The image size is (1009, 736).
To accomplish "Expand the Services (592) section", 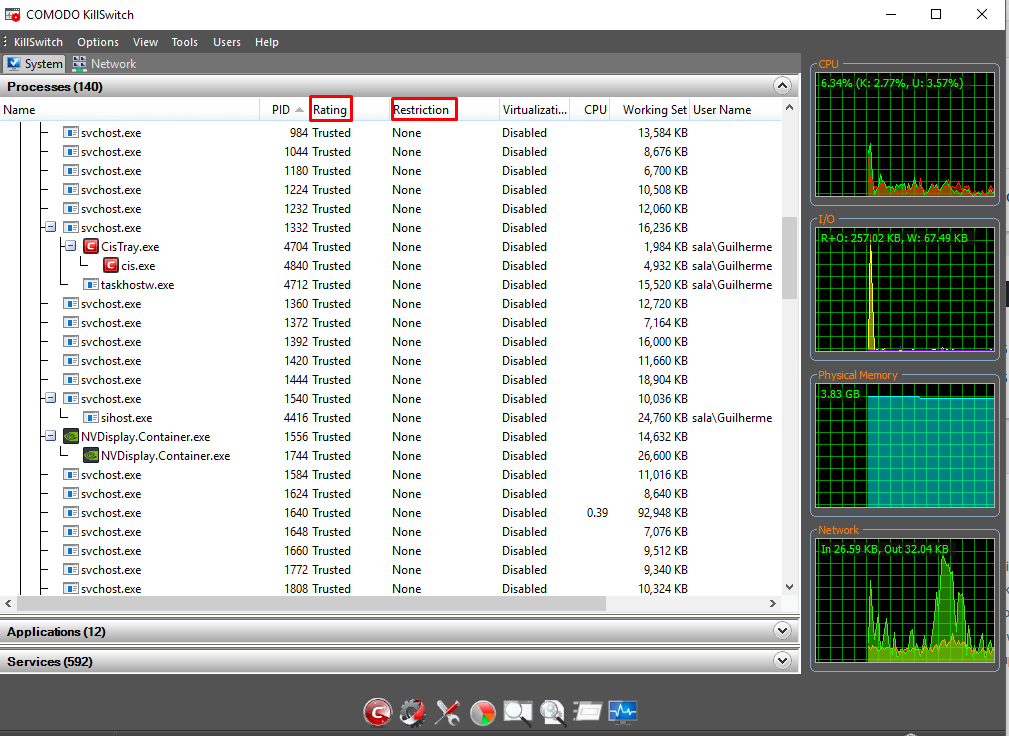I will pyautogui.click(x=782, y=661).
